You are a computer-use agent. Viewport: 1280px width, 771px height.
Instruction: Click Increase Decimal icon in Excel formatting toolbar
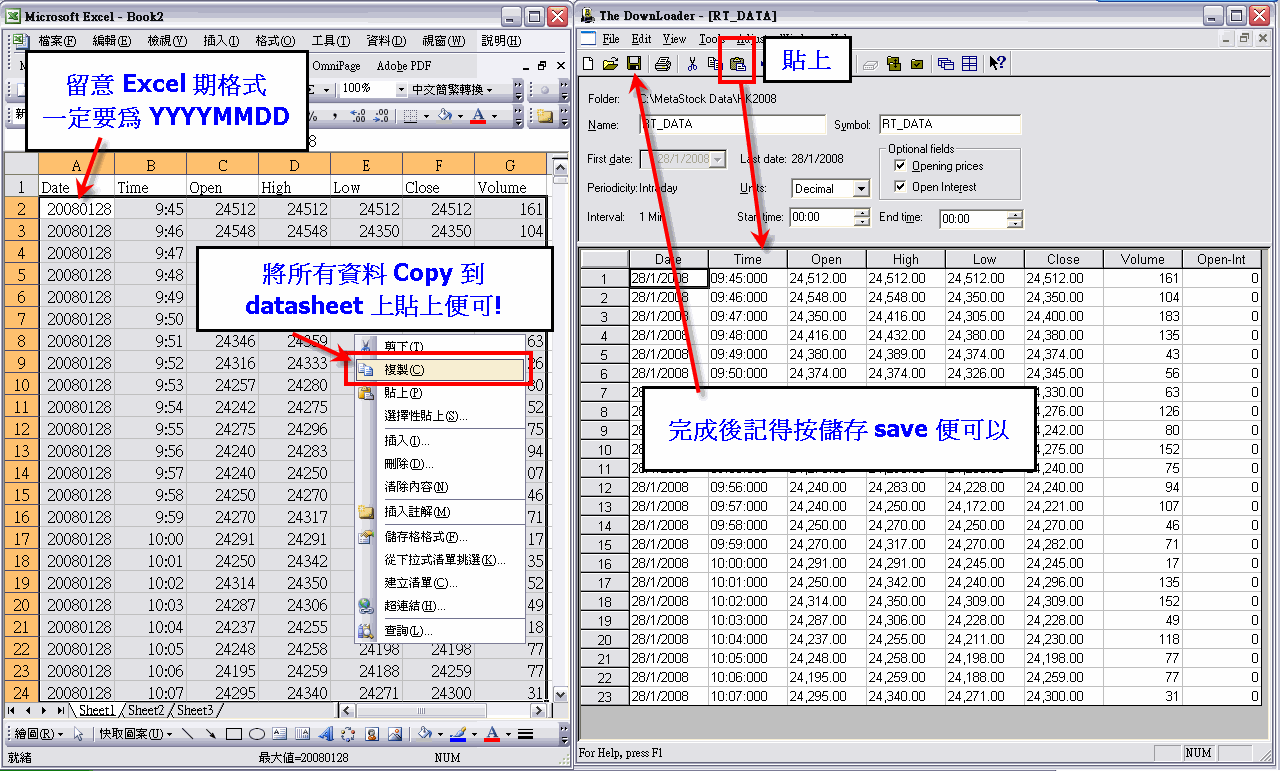tap(359, 116)
